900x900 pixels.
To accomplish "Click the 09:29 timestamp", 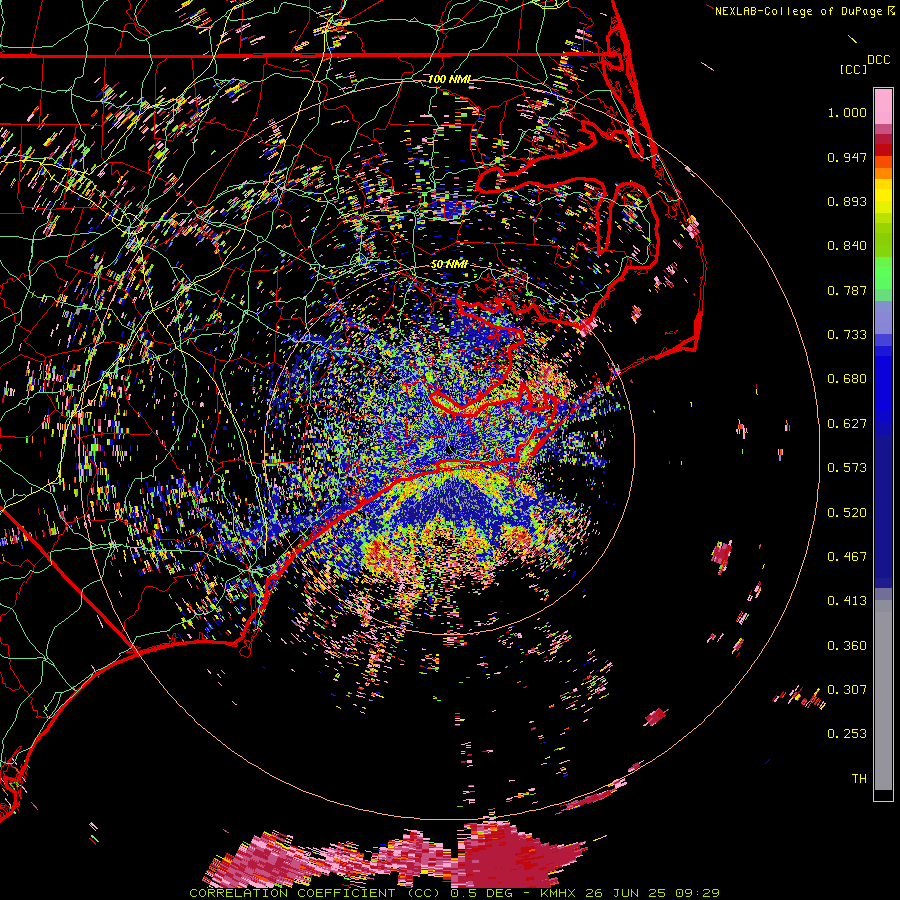I will coord(697,893).
